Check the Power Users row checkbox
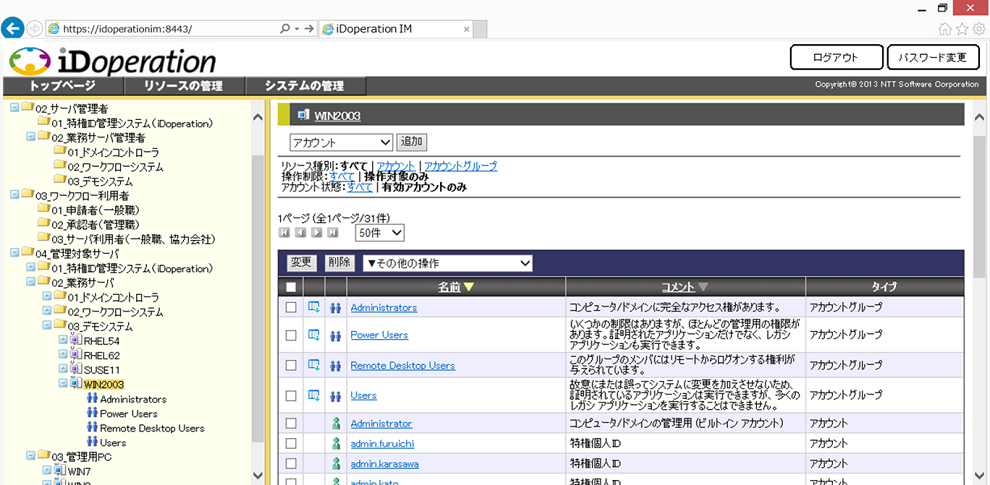Screen dimensions: 990x485 tap(290, 335)
